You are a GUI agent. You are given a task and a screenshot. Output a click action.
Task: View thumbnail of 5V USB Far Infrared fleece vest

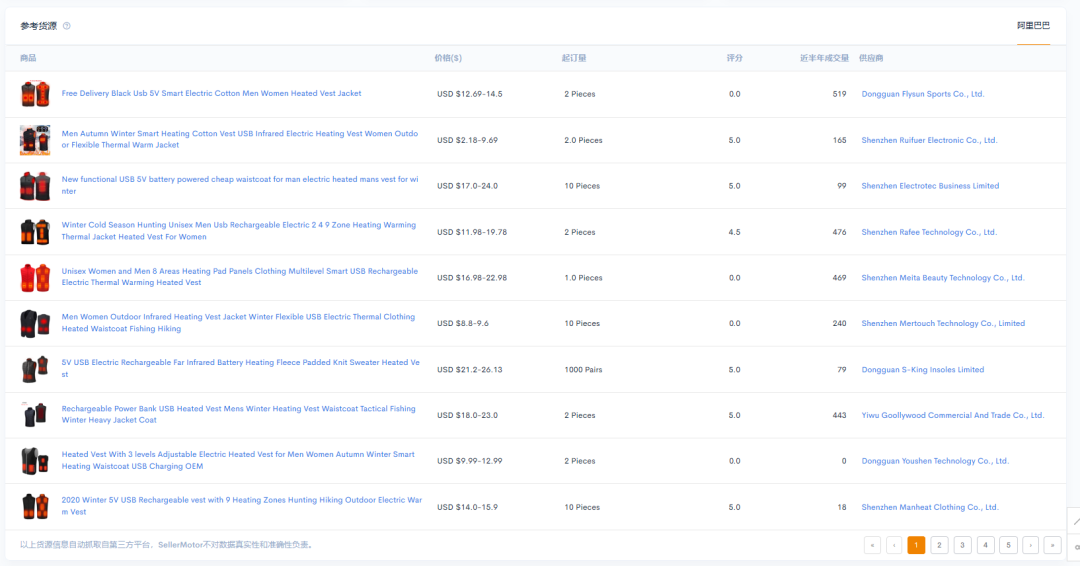pos(35,370)
